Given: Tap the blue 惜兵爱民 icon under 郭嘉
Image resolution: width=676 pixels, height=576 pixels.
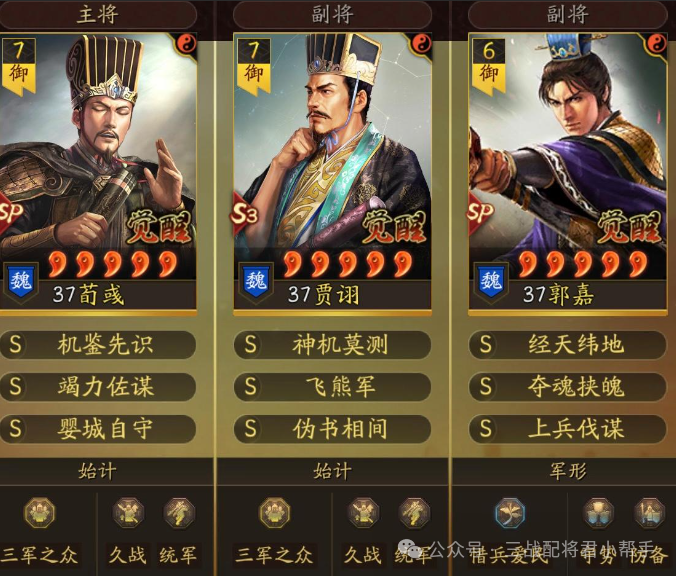Looking at the screenshot, I should coord(510,513).
